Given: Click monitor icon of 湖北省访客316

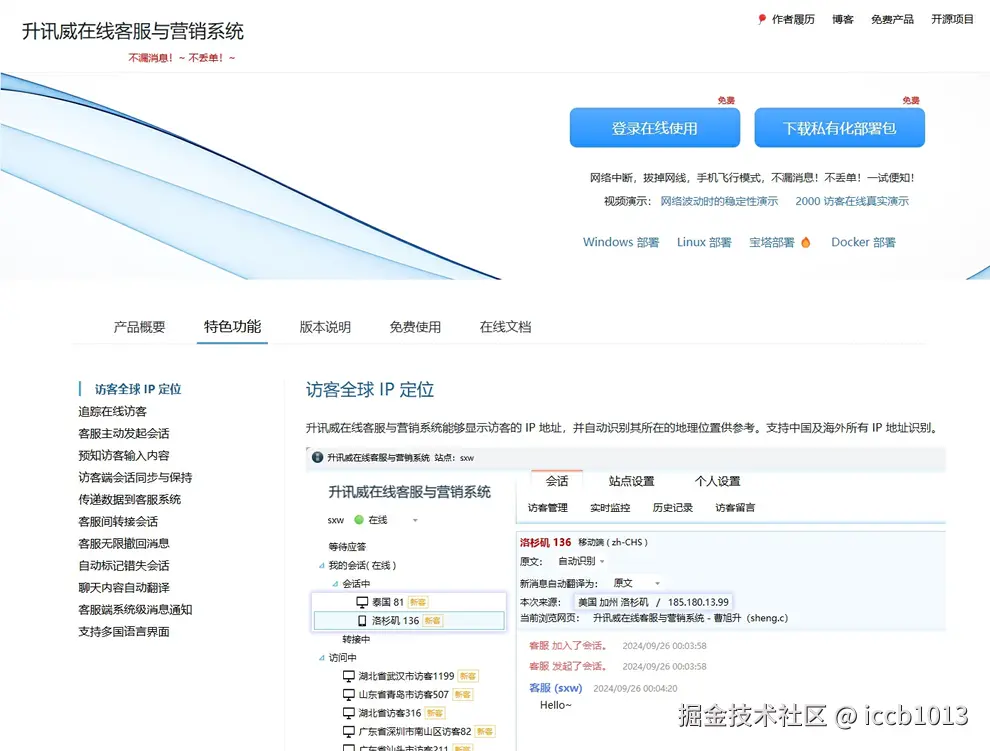Looking at the screenshot, I should tap(349, 712).
